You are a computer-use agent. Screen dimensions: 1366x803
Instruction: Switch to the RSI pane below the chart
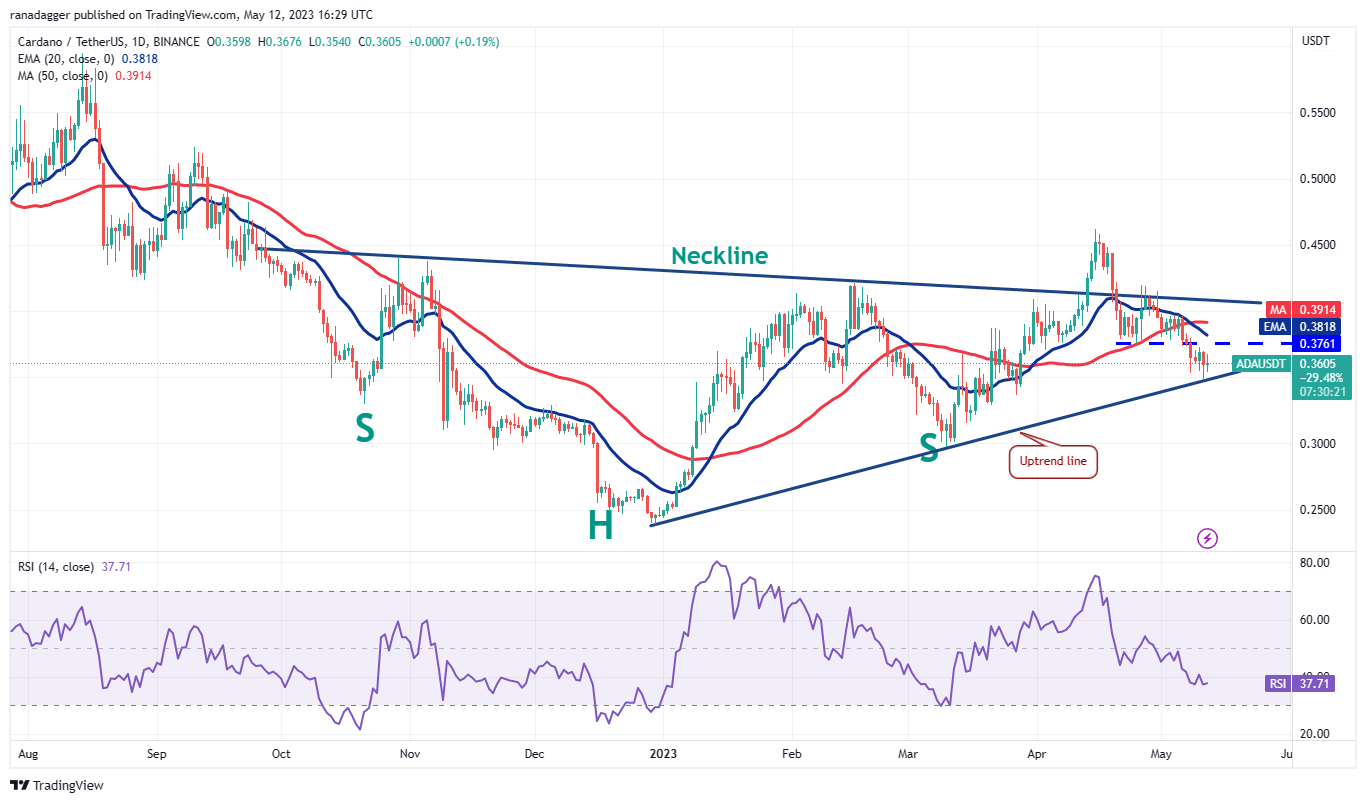650,650
